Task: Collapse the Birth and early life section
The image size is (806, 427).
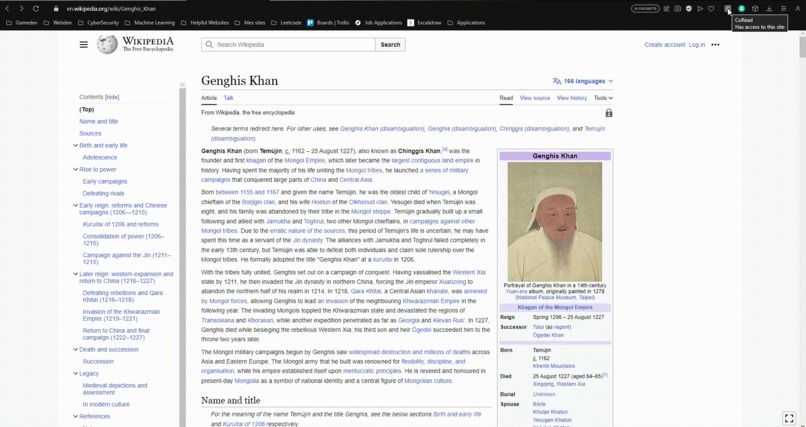Action: click(x=76, y=145)
